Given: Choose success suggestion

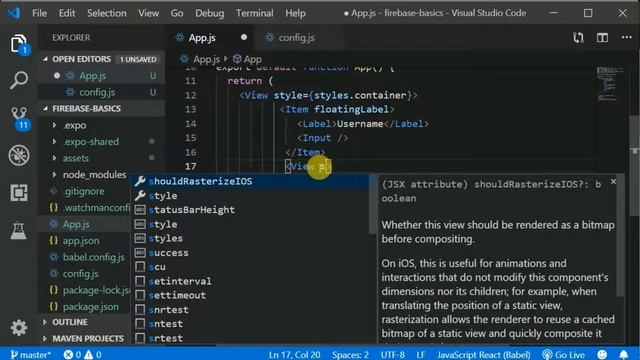Looking at the screenshot, I should (250, 253).
